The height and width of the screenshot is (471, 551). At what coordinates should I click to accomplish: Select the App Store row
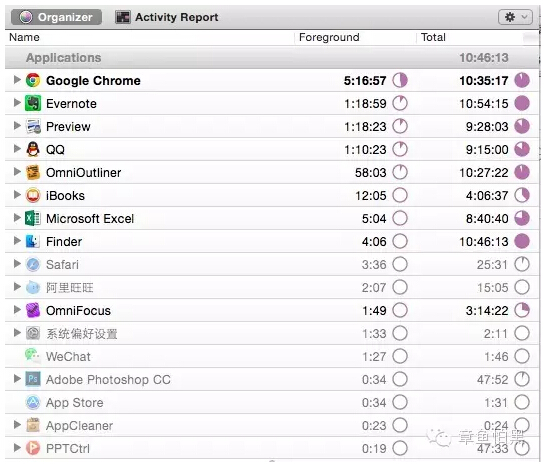(272, 402)
